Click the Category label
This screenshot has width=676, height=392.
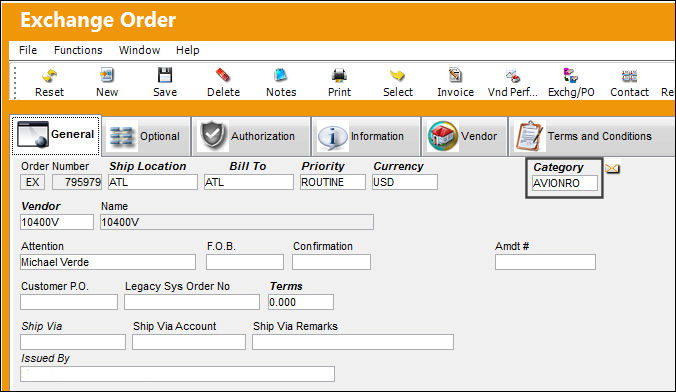tap(558, 167)
